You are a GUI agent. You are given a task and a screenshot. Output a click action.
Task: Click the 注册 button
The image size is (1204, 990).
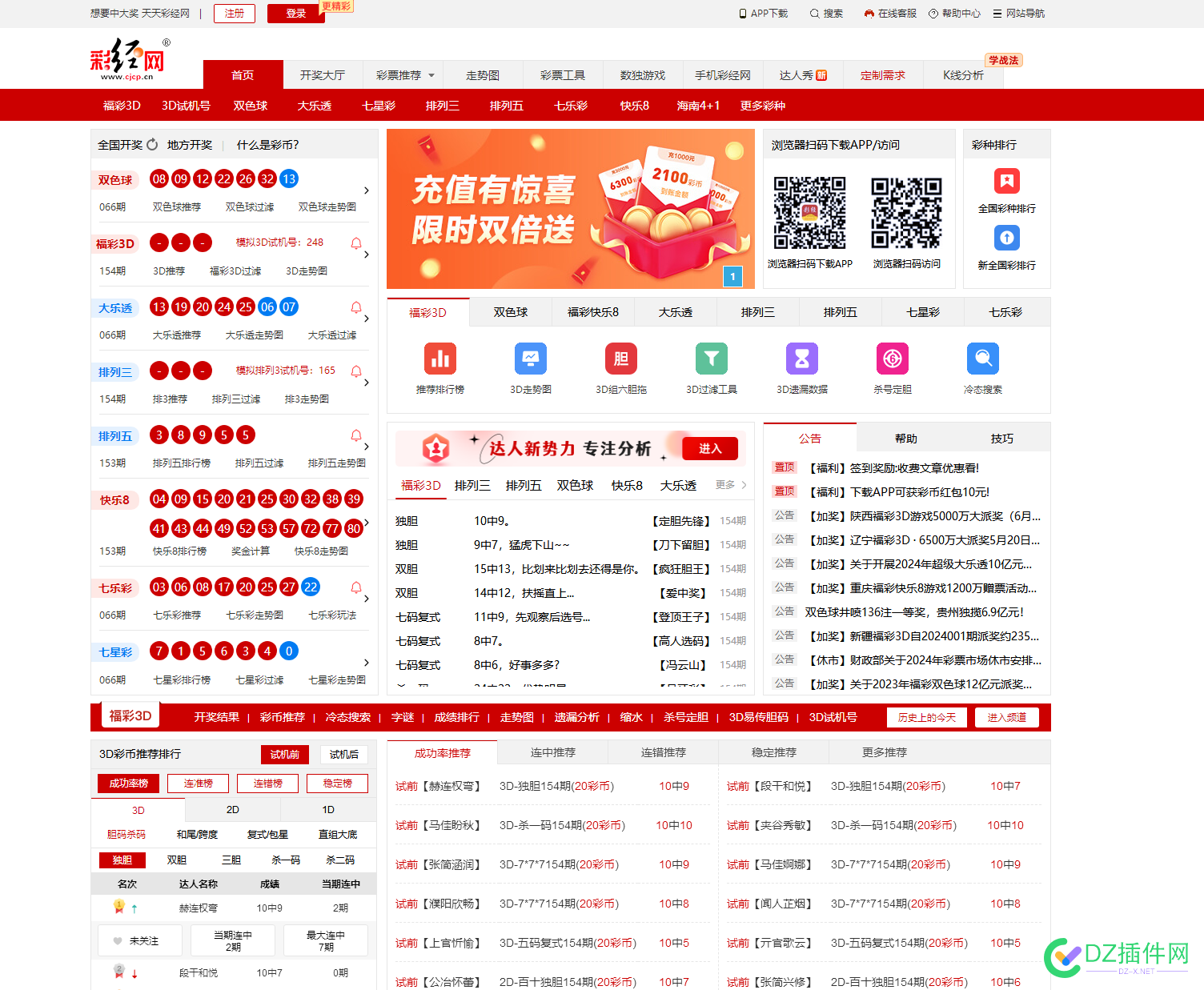pyautogui.click(x=235, y=14)
